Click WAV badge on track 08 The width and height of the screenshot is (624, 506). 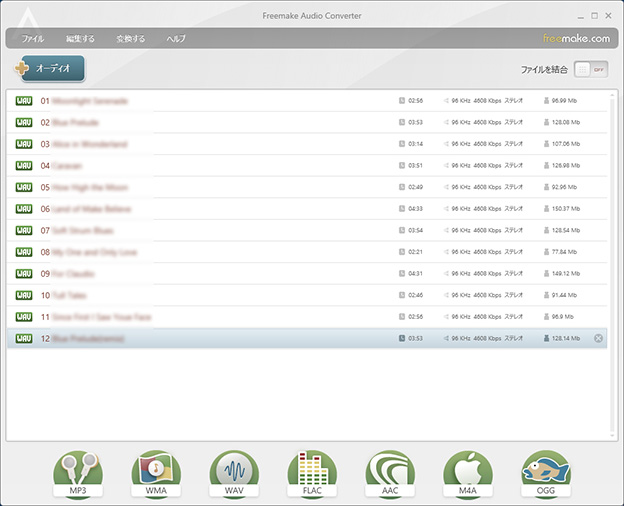click(x=24, y=252)
